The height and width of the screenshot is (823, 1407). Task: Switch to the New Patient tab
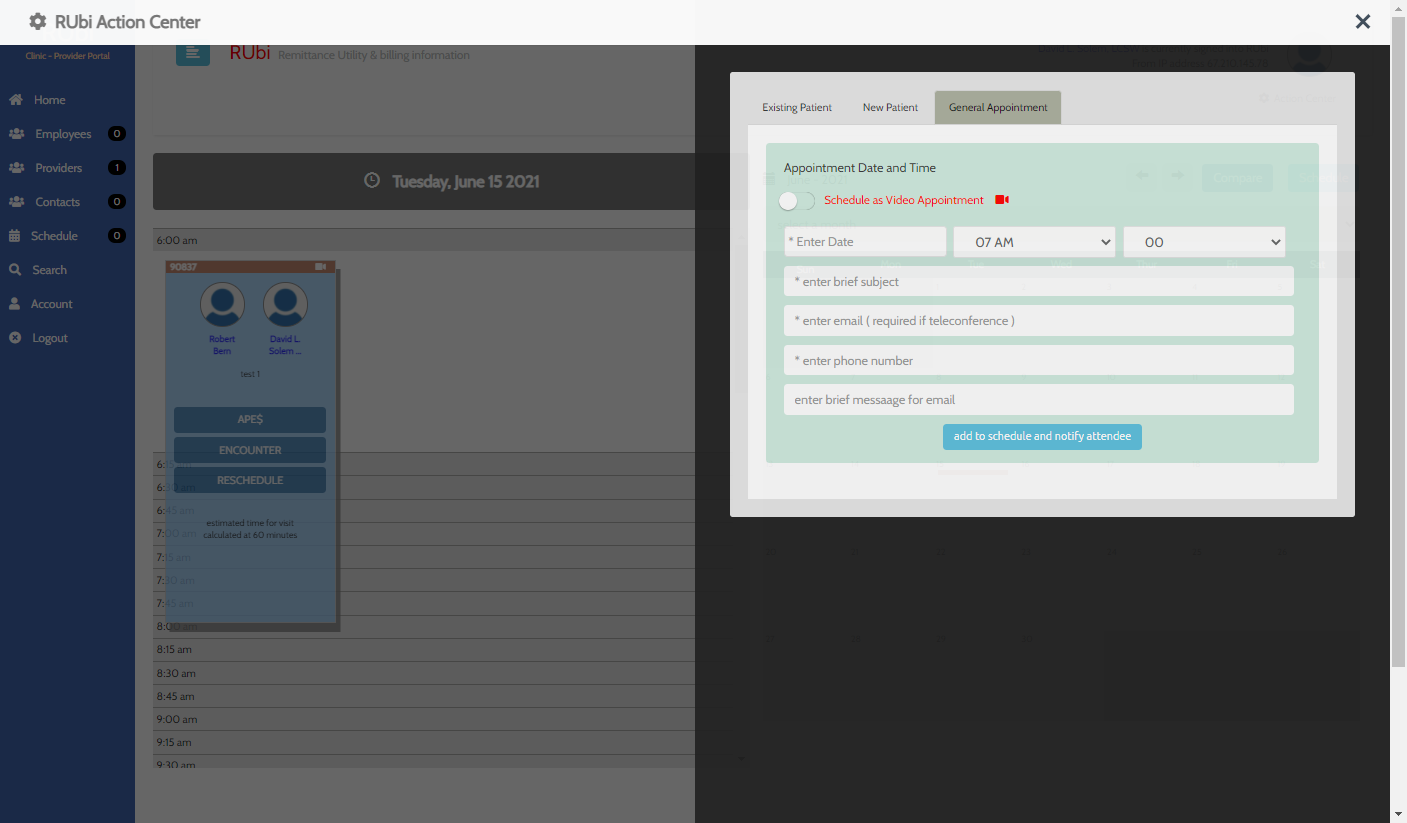pos(890,108)
